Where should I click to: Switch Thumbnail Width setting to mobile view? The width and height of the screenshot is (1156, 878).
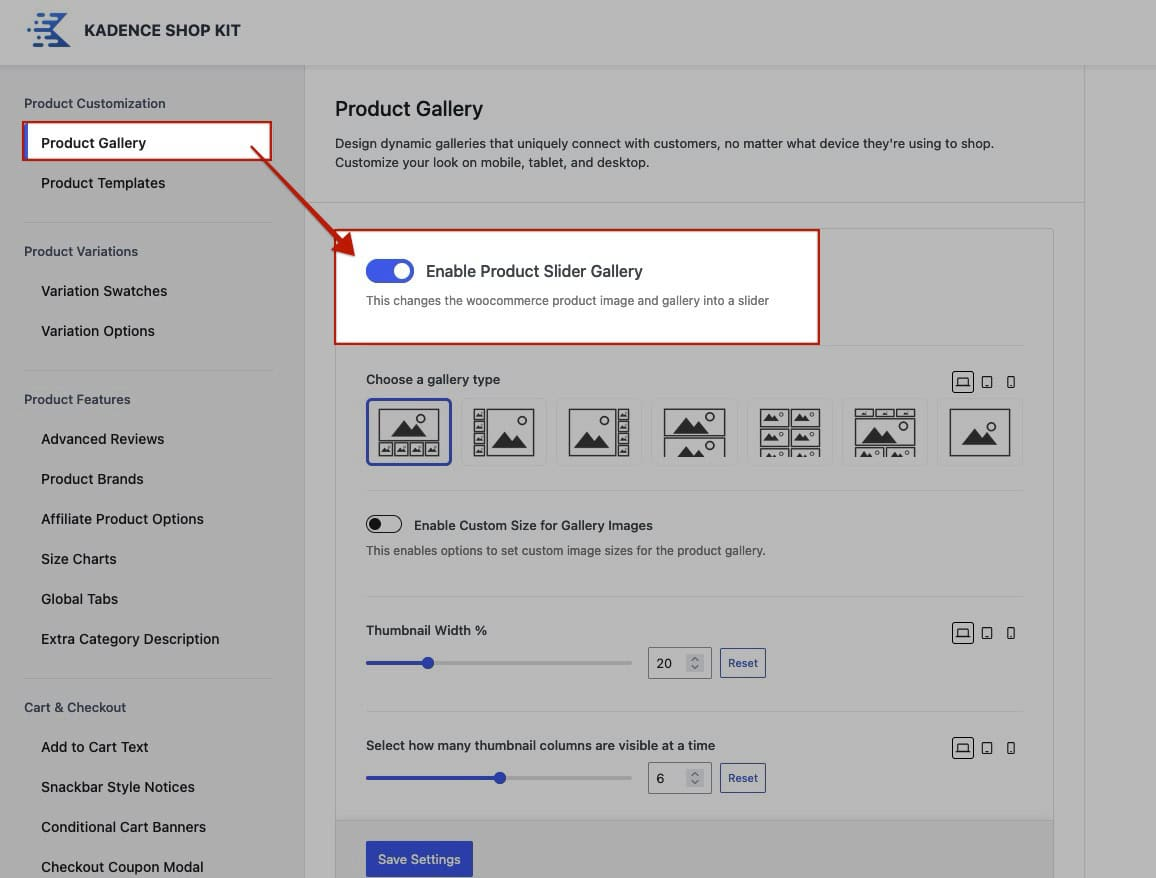1011,633
